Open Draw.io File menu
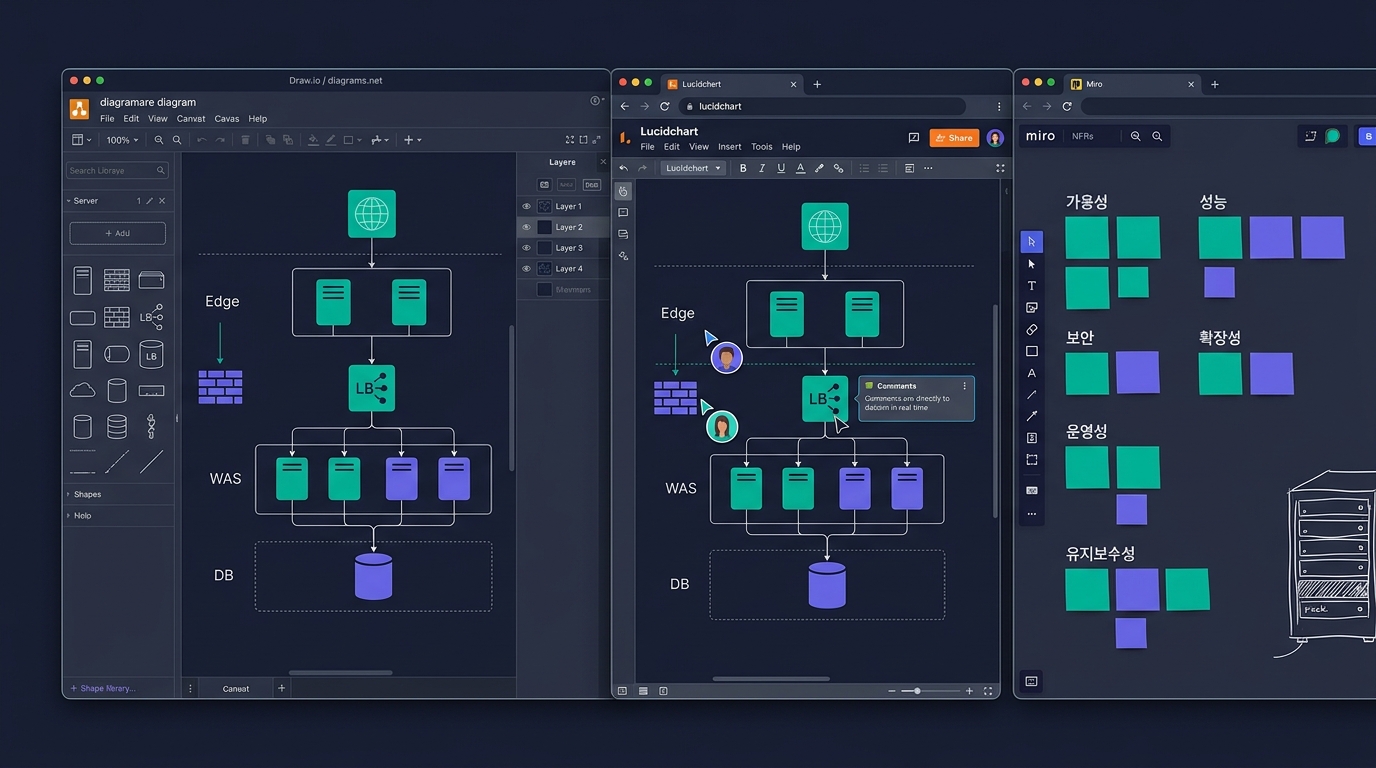 pyautogui.click(x=107, y=119)
